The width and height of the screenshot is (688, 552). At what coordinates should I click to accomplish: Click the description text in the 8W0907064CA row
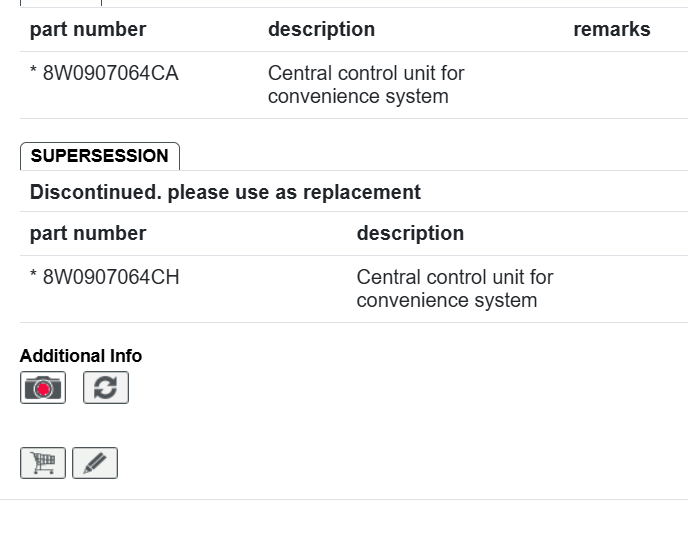pos(366,85)
